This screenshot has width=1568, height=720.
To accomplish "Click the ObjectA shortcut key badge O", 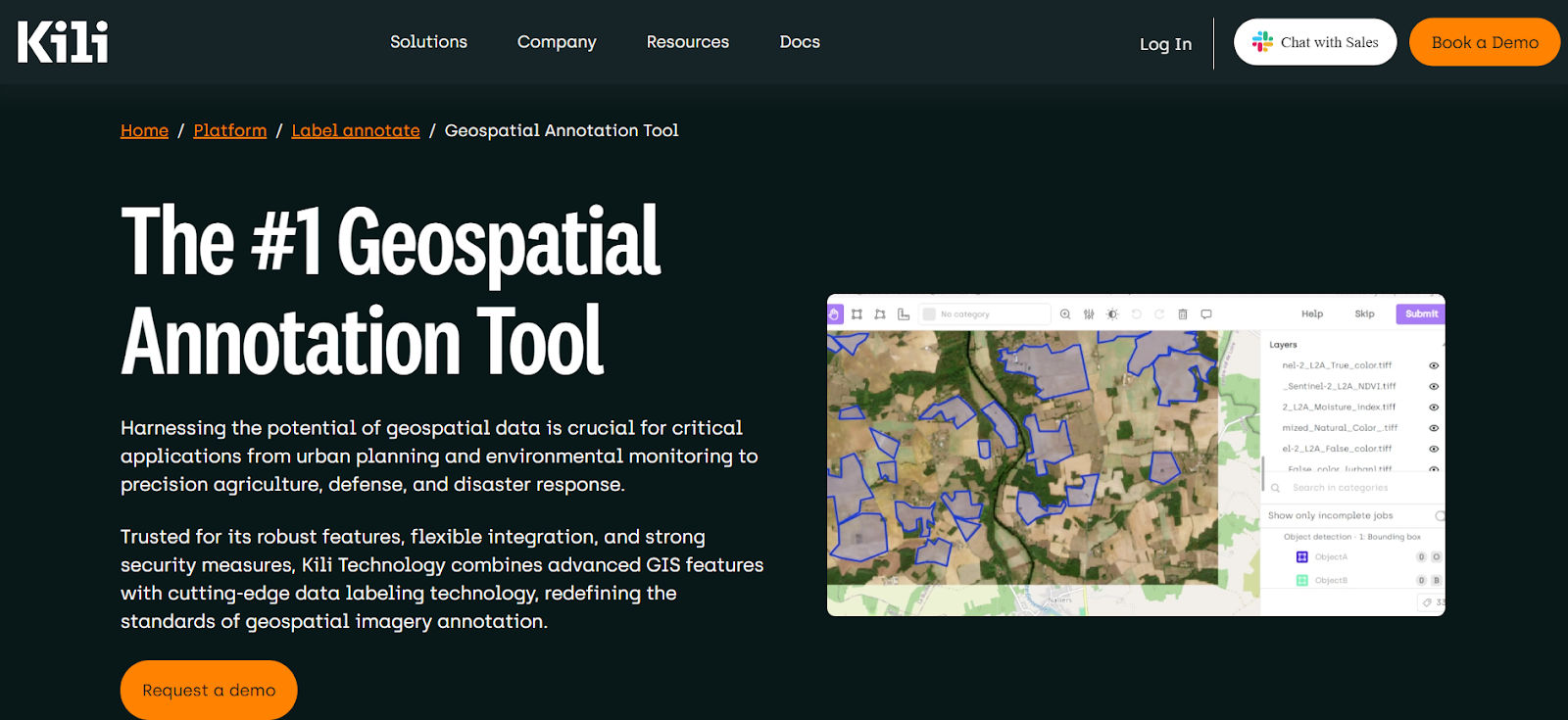I will pyautogui.click(x=1437, y=557).
